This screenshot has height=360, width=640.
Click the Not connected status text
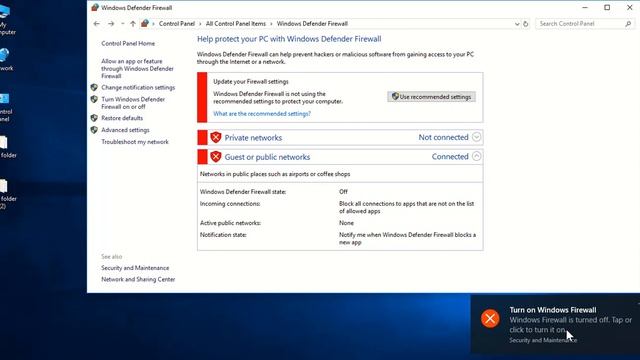[x=443, y=137]
